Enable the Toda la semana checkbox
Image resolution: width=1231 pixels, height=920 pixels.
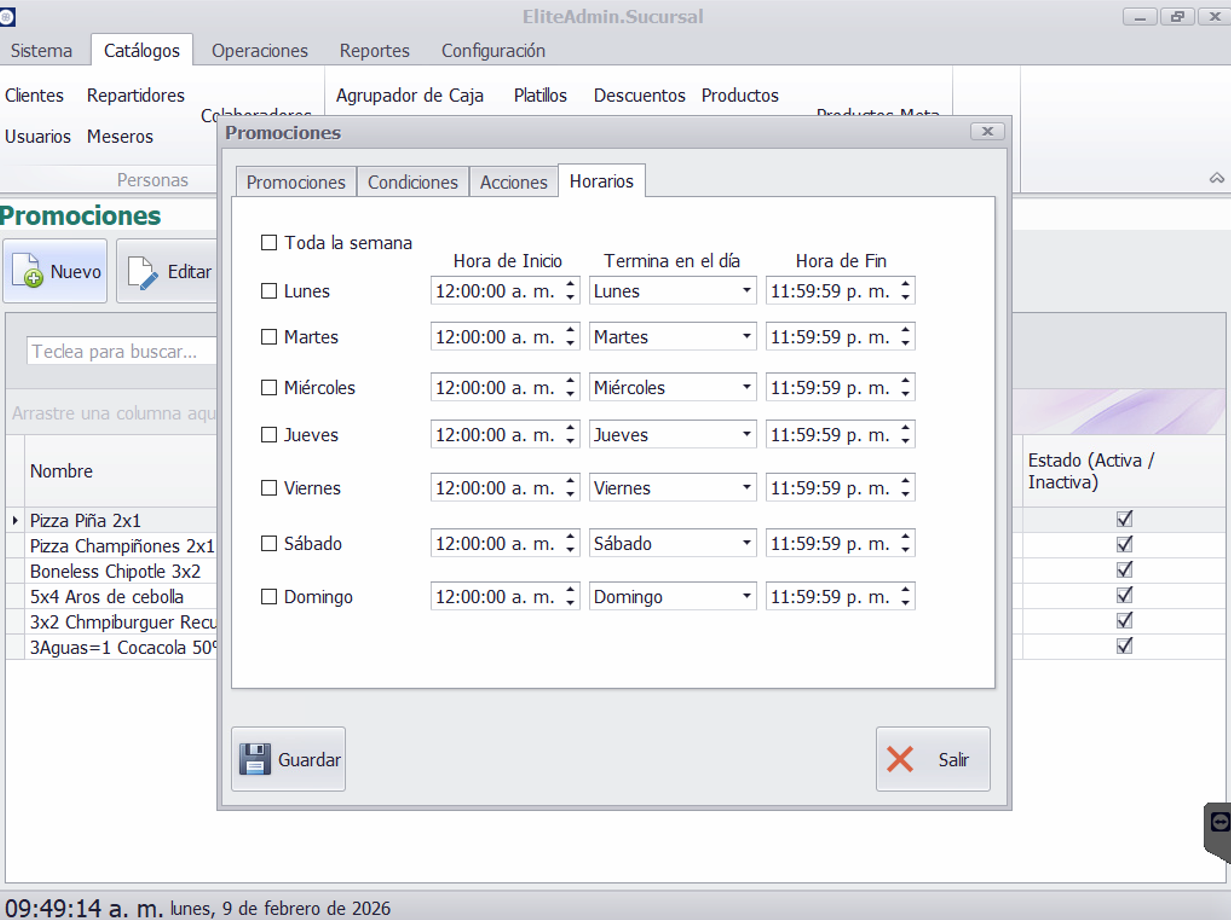pyautogui.click(x=269, y=243)
